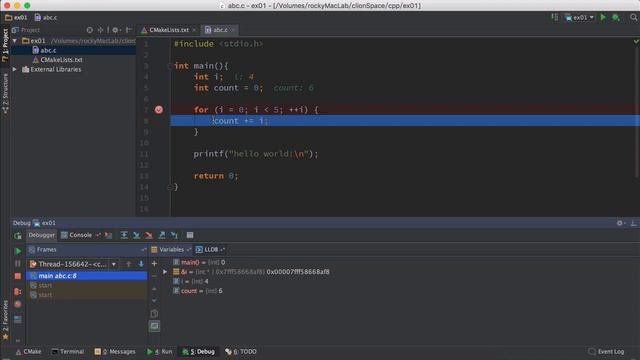
Task: Expand External Libraries tree node
Action: 15,69
